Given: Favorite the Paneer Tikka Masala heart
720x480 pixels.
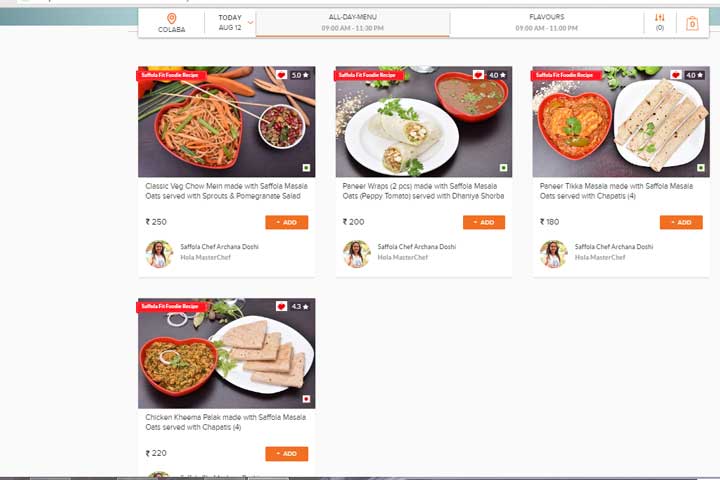Looking at the screenshot, I should pos(676,75).
